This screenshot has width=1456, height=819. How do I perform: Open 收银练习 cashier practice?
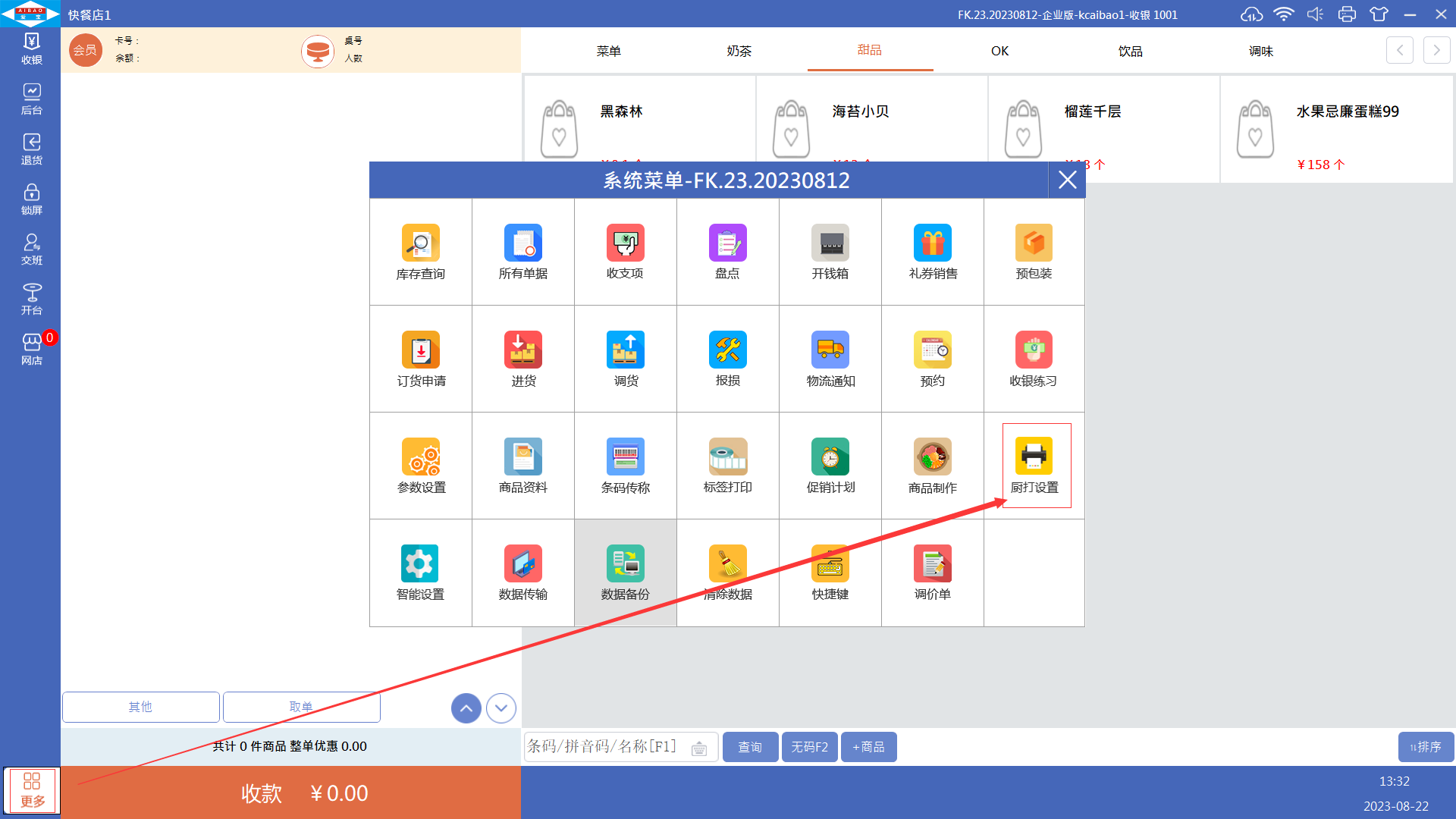click(1034, 359)
